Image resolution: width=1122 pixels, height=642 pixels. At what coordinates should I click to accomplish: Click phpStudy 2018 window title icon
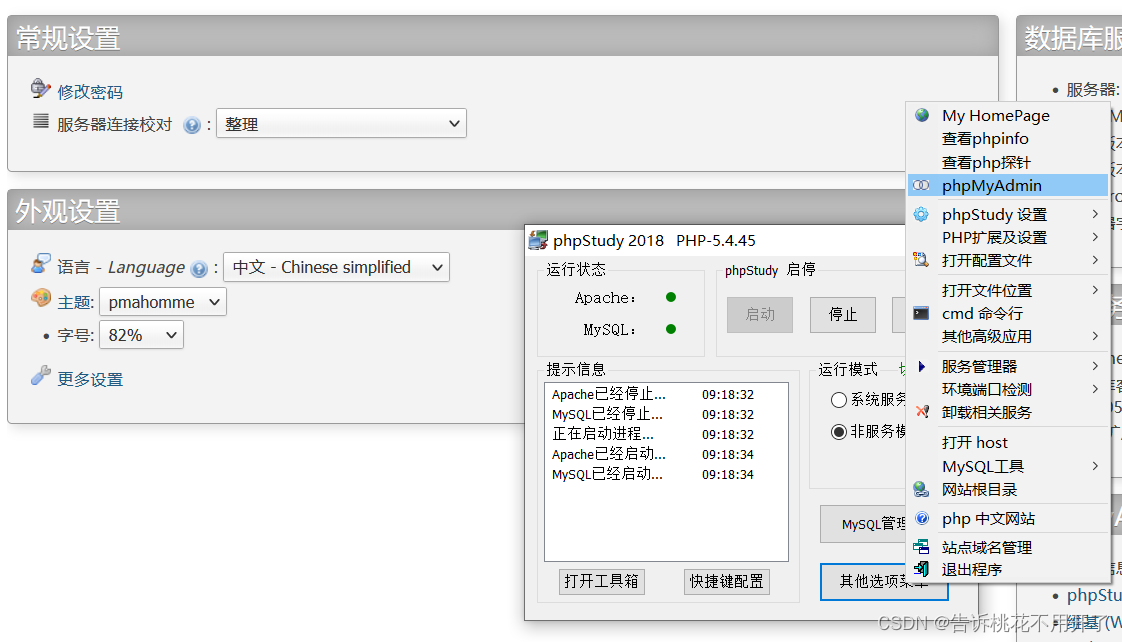538,240
